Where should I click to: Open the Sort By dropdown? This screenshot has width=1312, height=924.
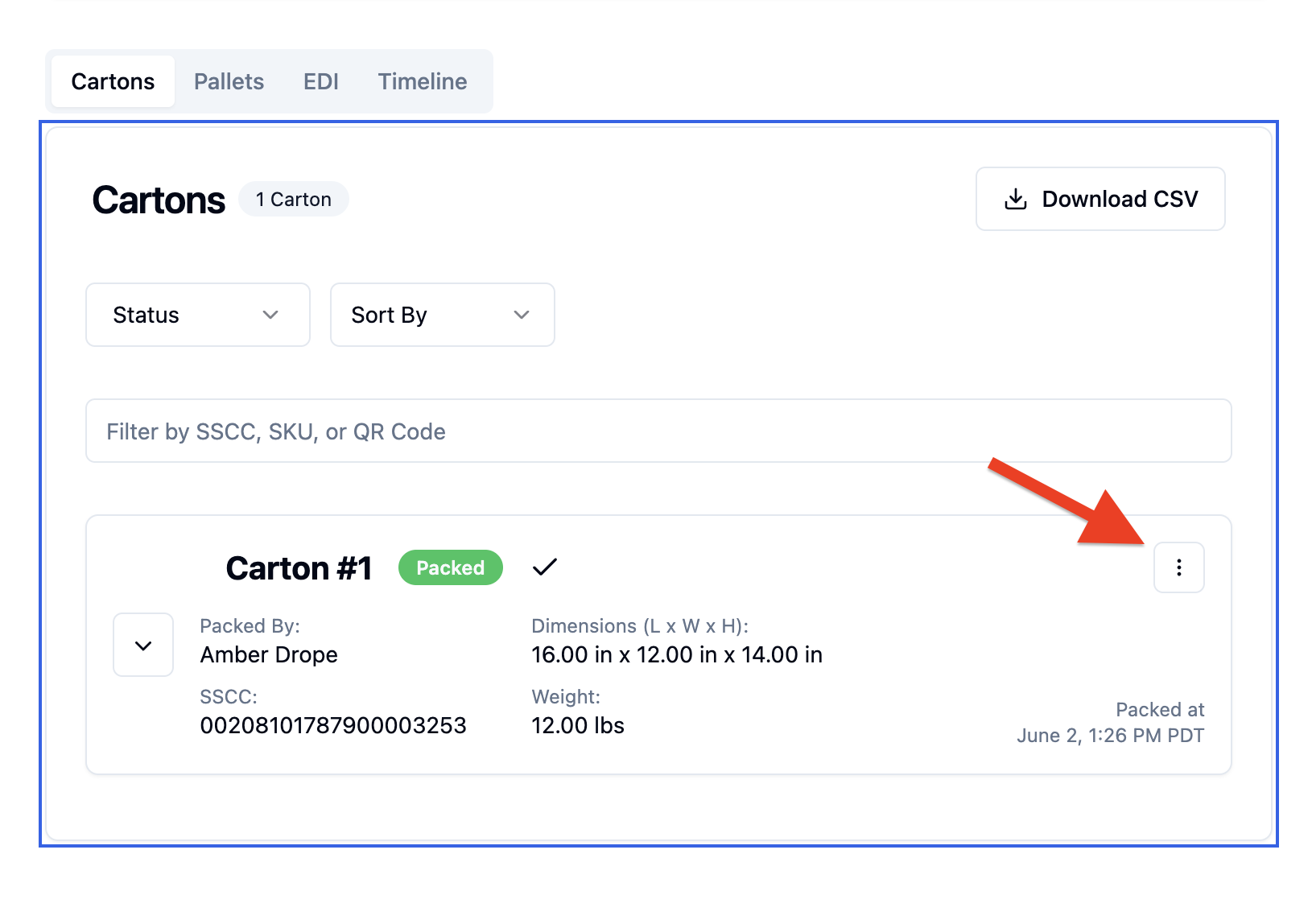click(443, 315)
